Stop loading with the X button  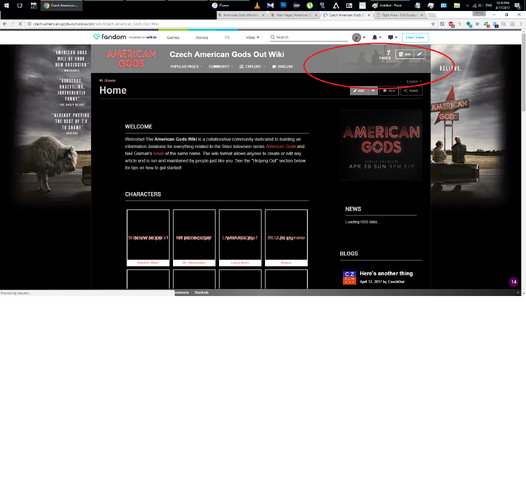click(x=20, y=24)
